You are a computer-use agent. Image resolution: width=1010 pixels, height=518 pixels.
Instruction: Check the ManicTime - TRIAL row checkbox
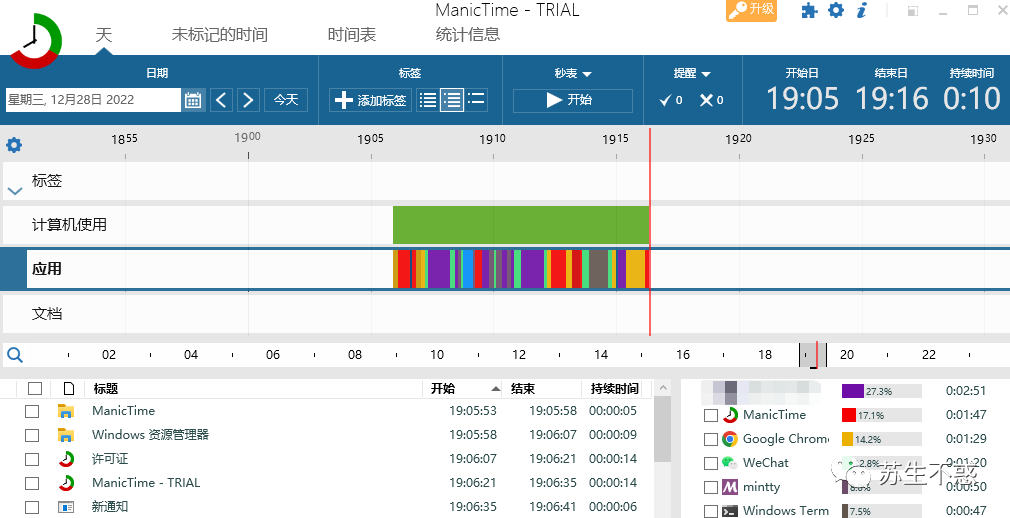32,483
